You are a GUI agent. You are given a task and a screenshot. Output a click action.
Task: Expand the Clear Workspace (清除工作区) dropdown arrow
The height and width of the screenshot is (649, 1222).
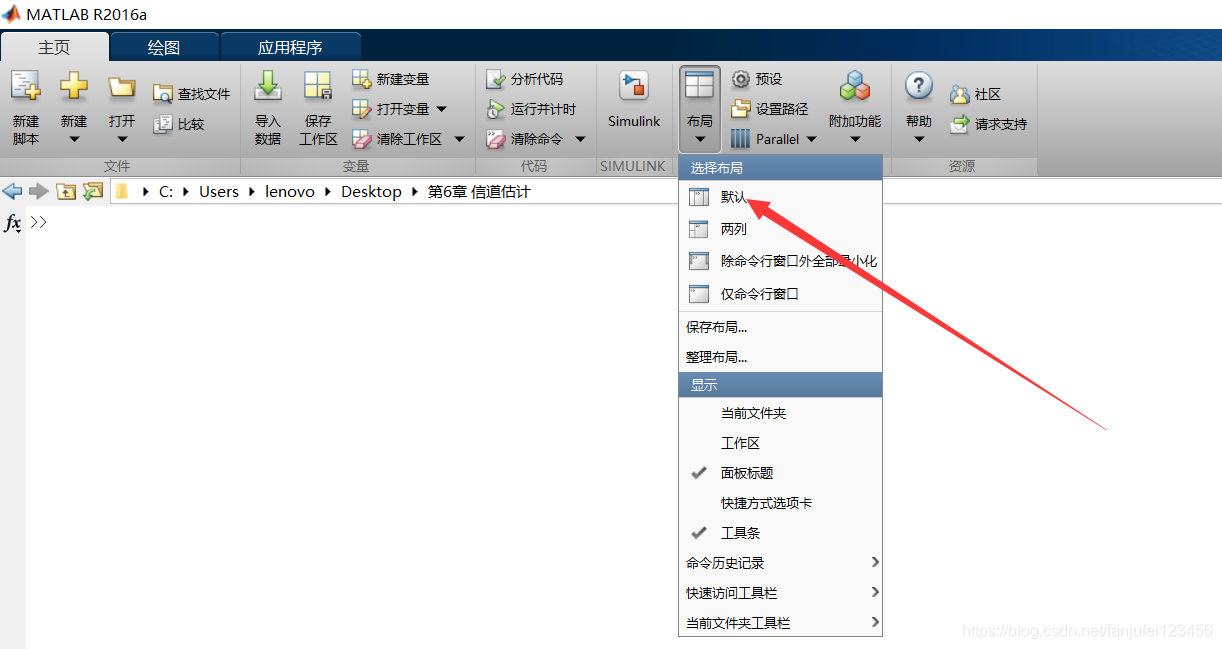pos(459,139)
